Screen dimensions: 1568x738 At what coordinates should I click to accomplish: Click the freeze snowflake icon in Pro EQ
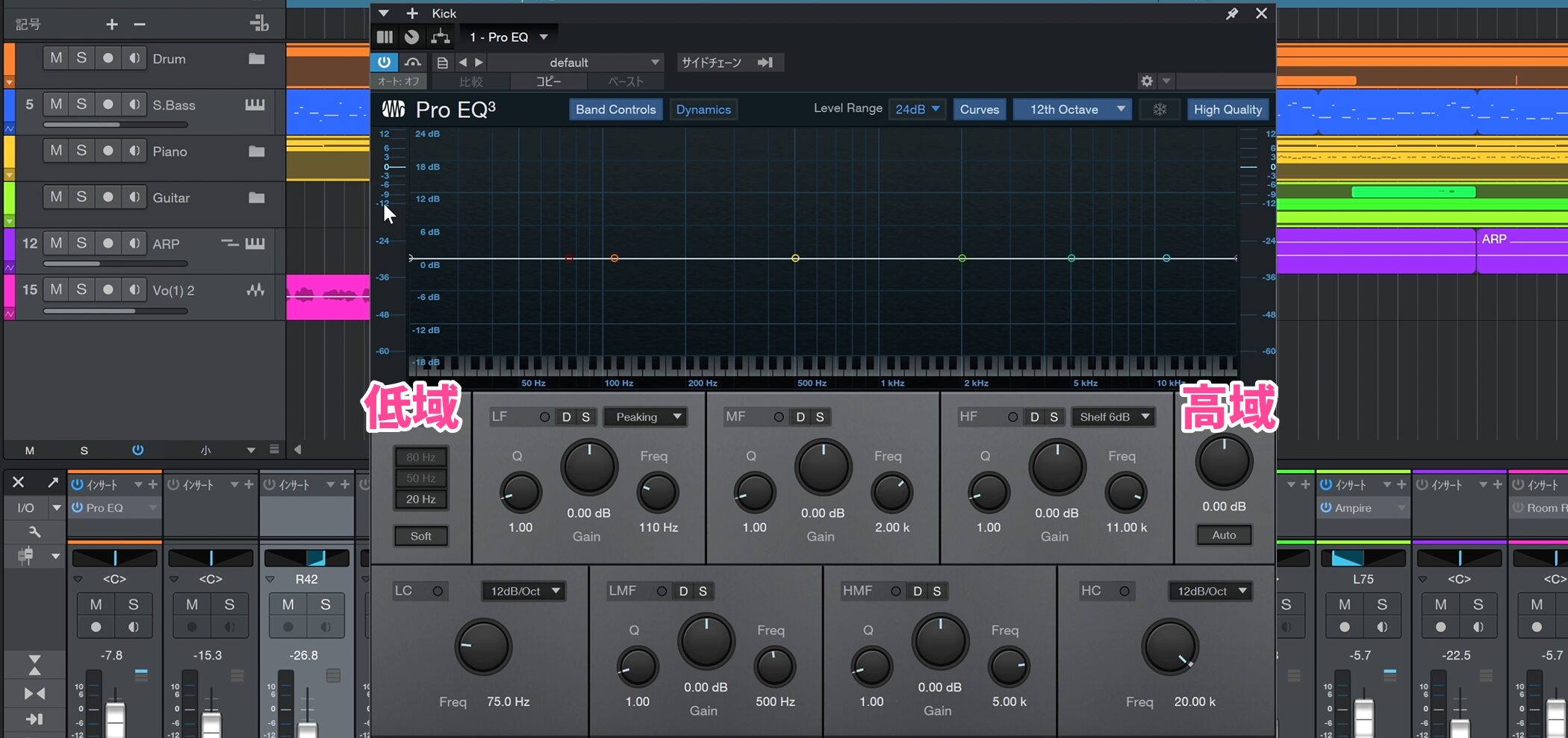tap(1160, 109)
